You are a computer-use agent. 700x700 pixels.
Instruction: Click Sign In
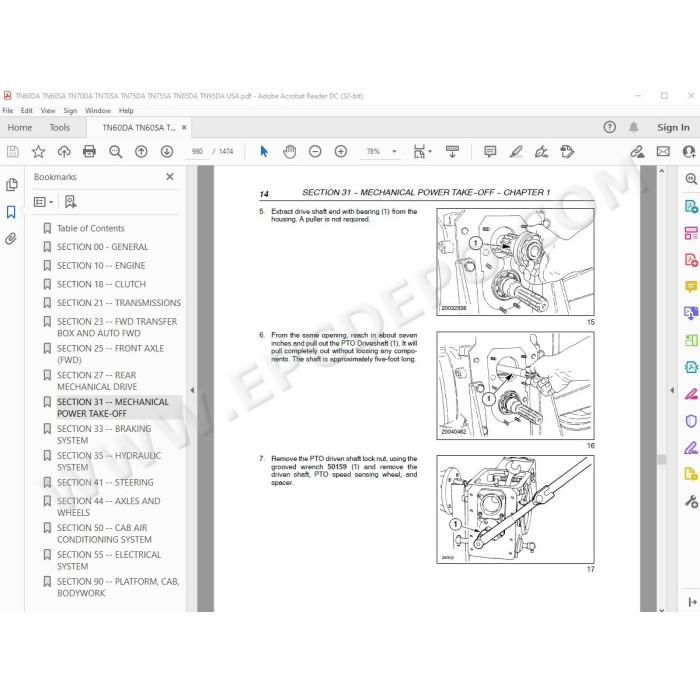[673, 127]
